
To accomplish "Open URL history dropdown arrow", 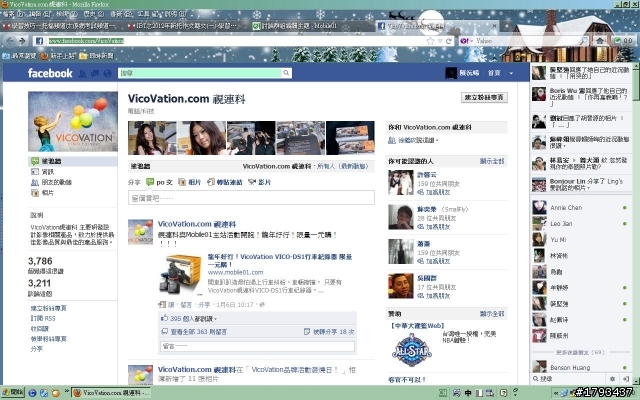I will [x=440, y=41].
